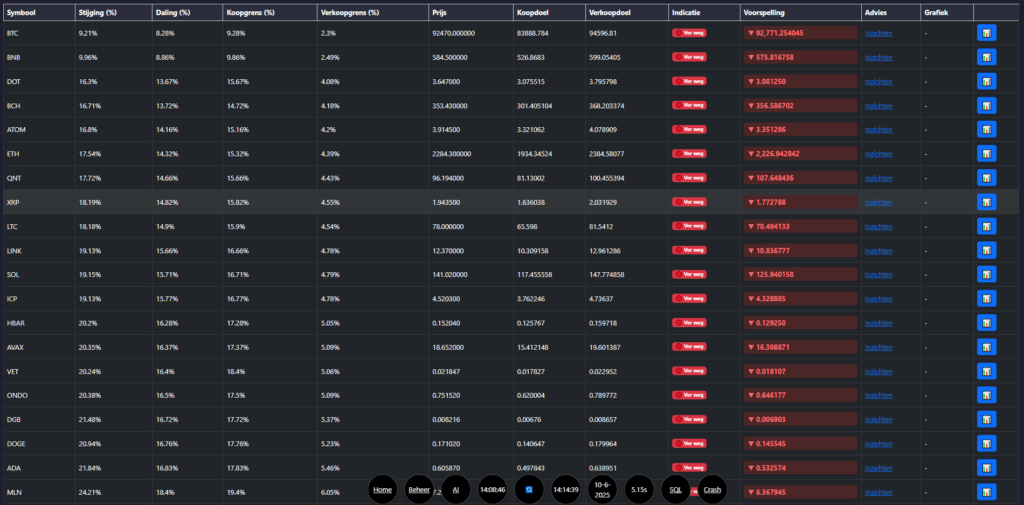Open the SQL page from bottom bar
1024x505 pixels.
point(675,490)
